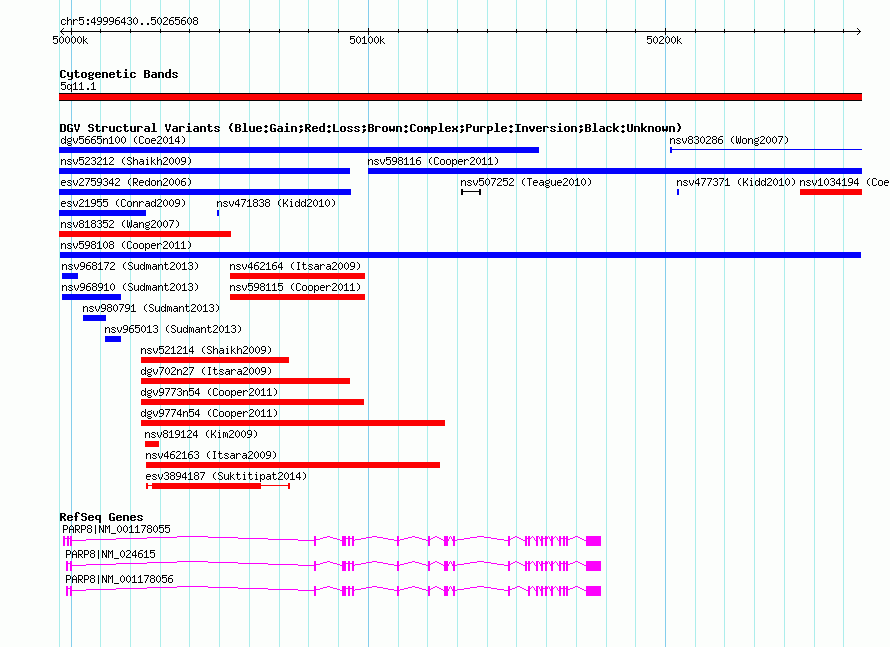
Task: Click the RefSeq Genes track title
Action: pos(101,517)
